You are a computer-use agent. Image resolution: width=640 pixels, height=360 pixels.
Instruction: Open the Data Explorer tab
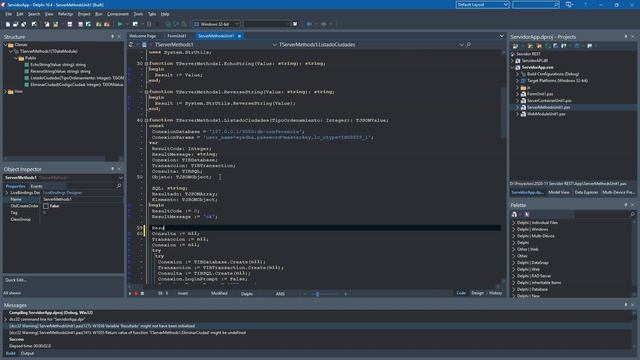point(586,192)
